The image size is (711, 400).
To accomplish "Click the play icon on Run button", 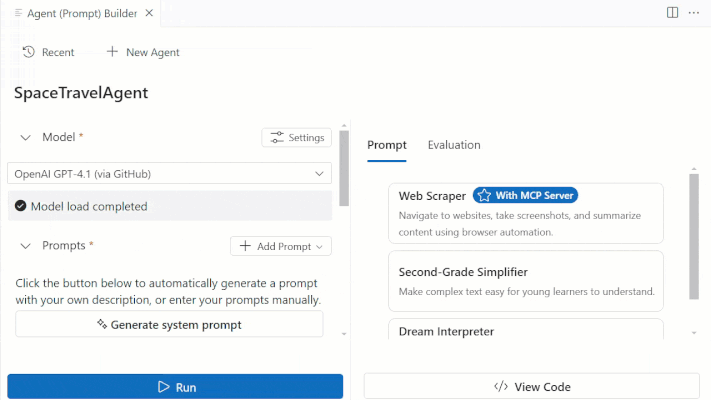I will pyautogui.click(x=163, y=387).
